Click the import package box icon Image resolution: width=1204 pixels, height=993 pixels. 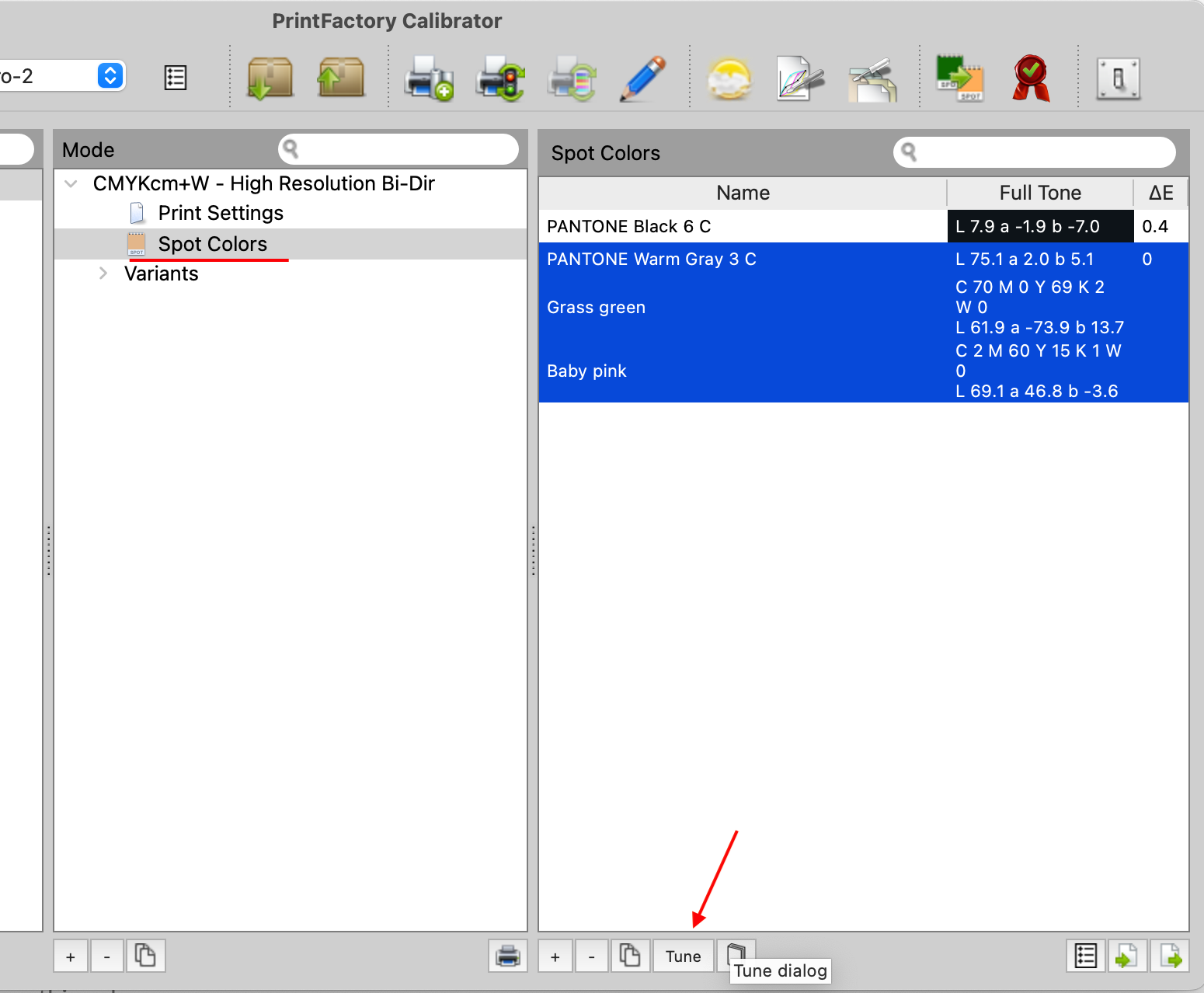(270, 78)
